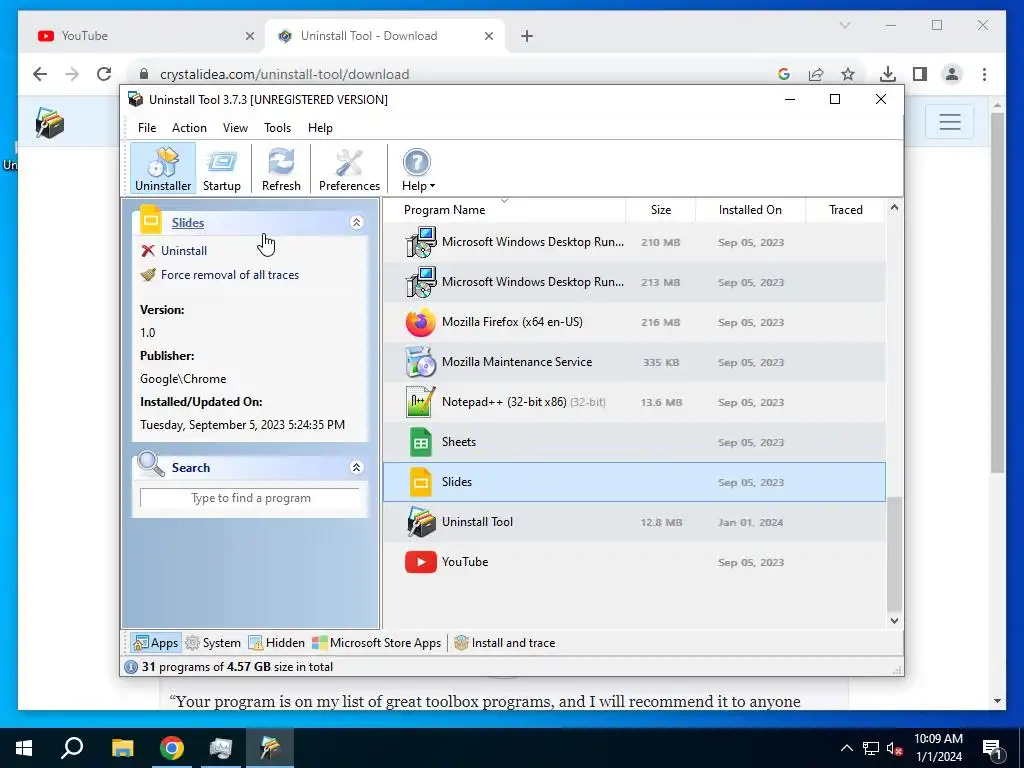Click the browser address bar URL
1024x768 pixels.
point(285,74)
